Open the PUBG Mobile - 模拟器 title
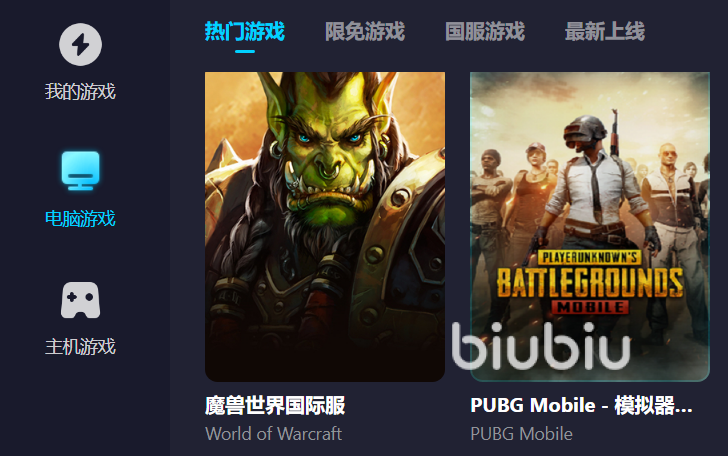The image size is (728, 456). 581,405
